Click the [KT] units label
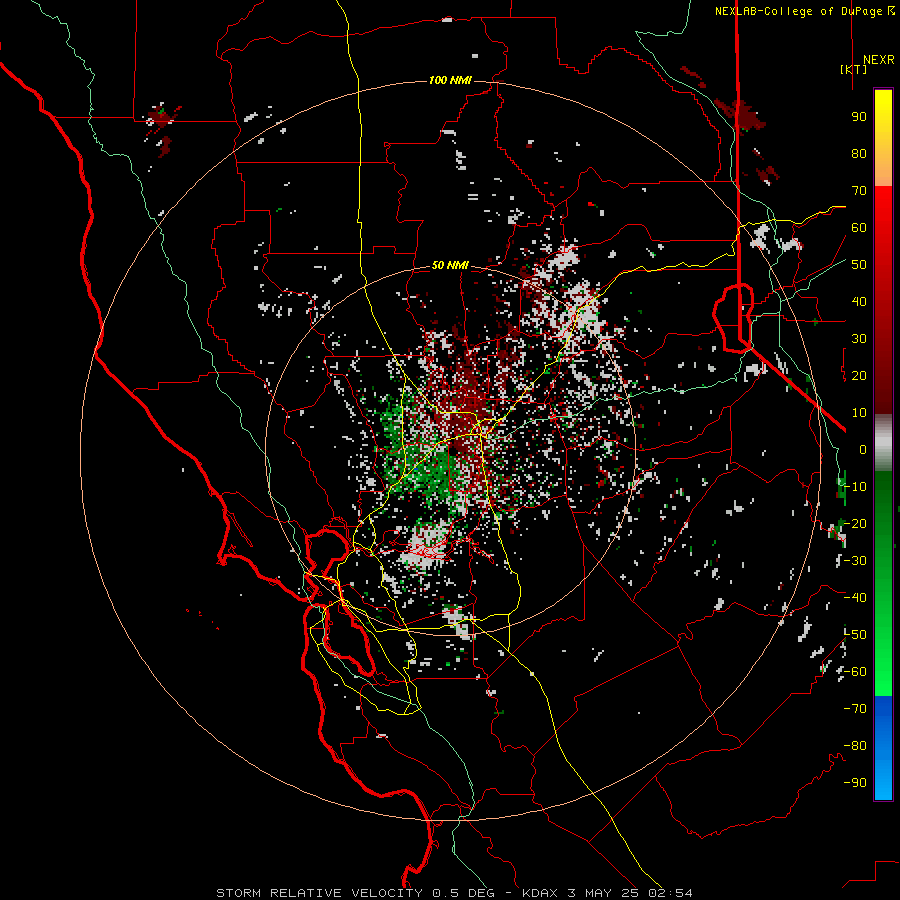This screenshot has width=900, height=900. pyautogui.click(x=853, y=69)
